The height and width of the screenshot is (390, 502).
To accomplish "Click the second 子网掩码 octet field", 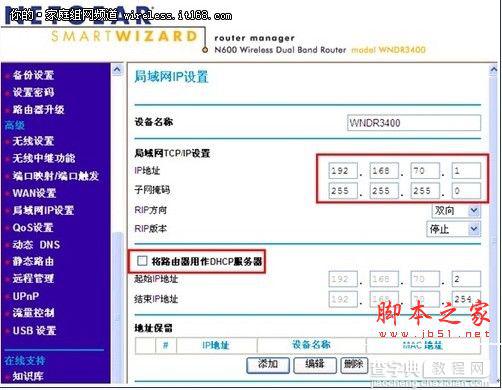I will [384, 191].
